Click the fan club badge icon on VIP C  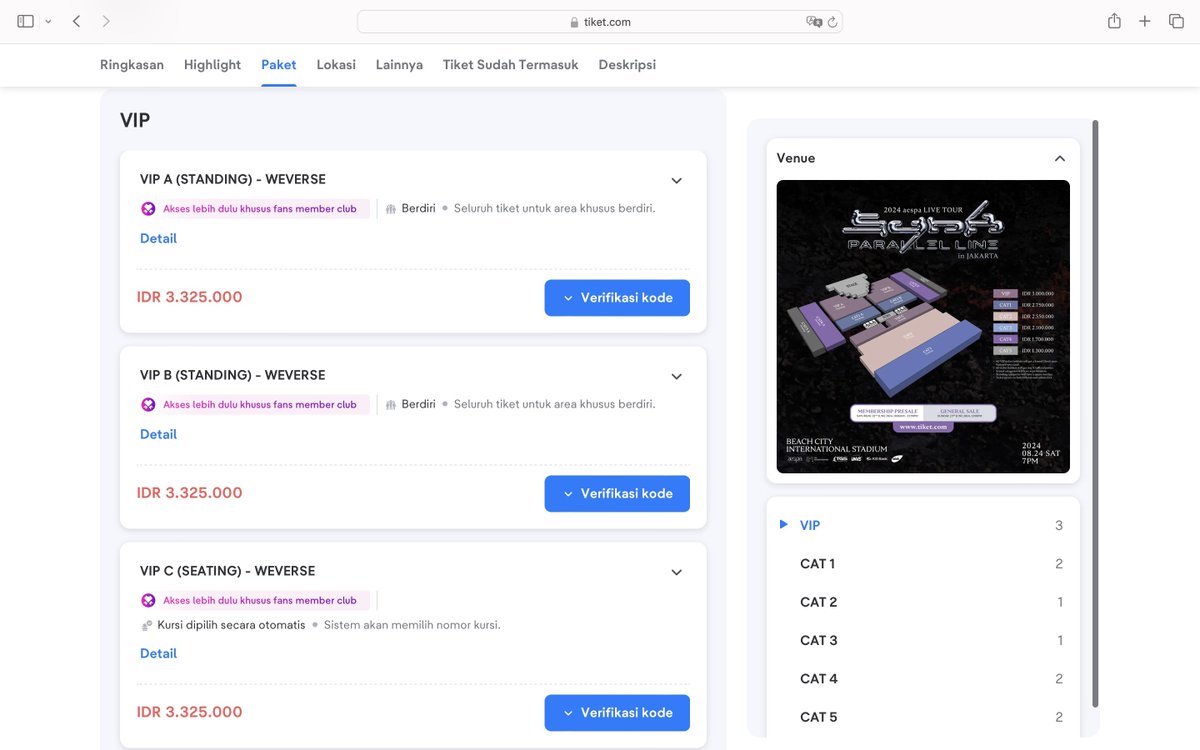pyautogui.click(x=148, y=601)
